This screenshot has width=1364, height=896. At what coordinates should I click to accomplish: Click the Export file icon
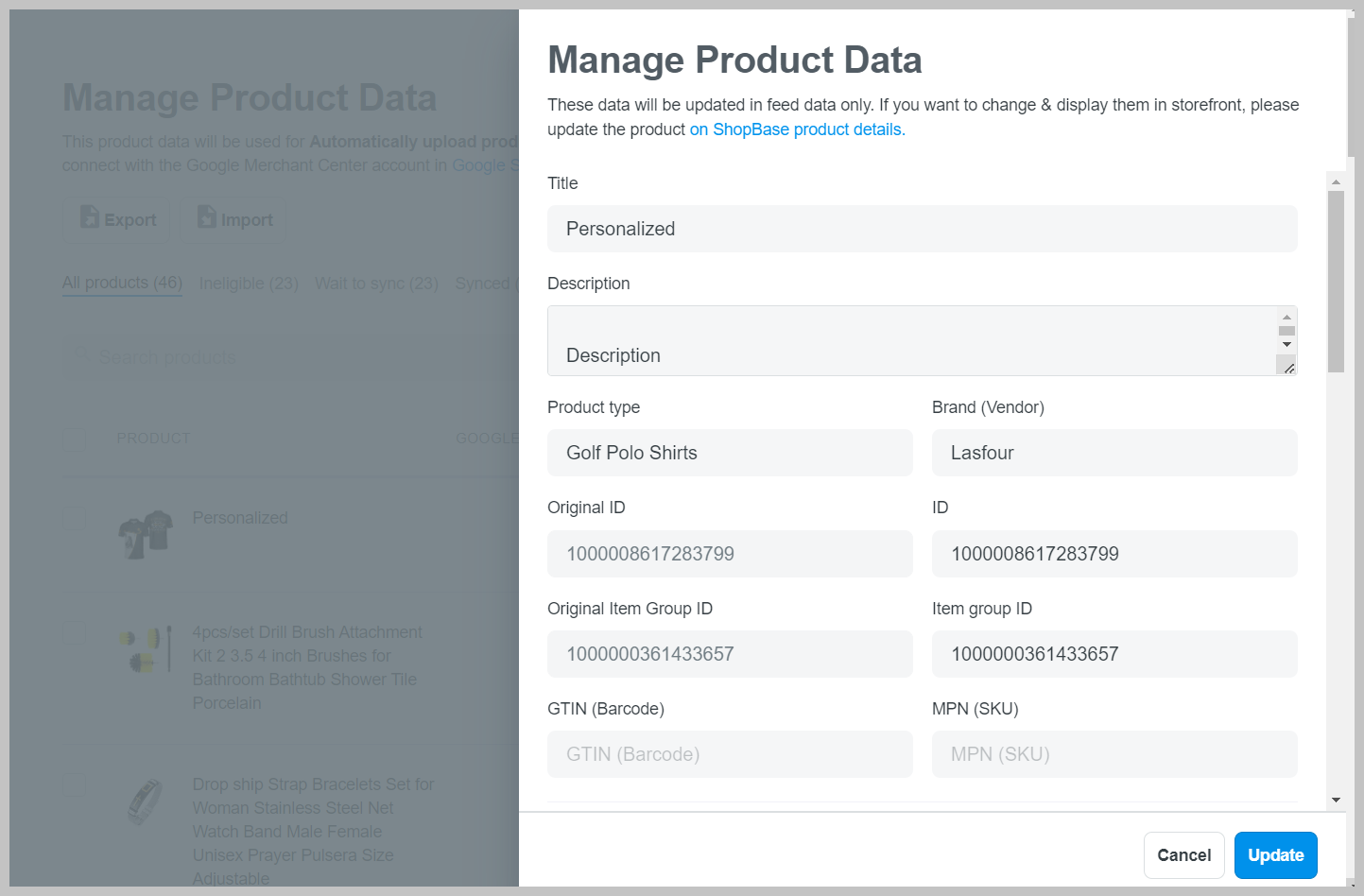pyautogui.click(x=90, y=217)
